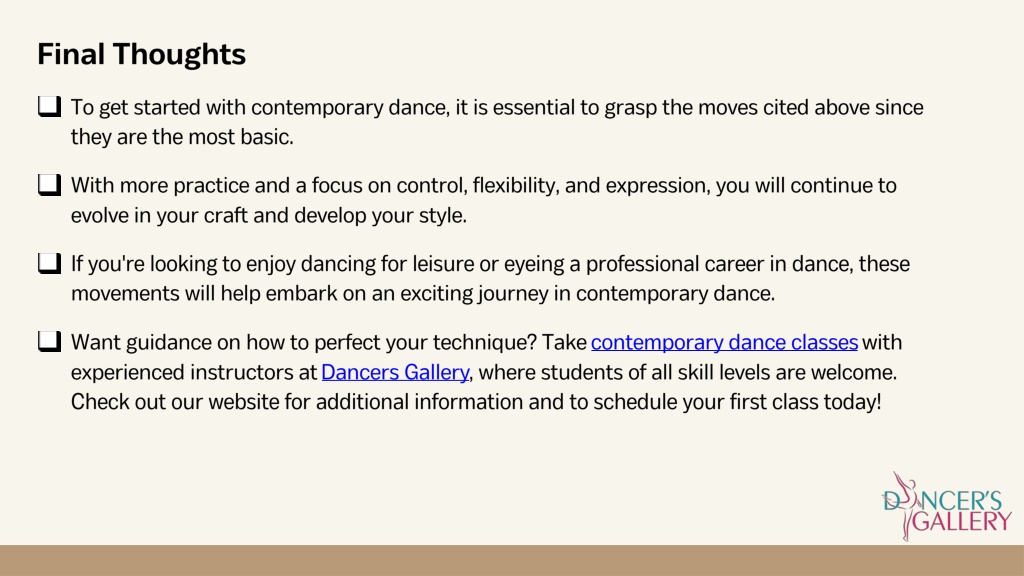The image size is (1024, 576).
Task: Tick the checkbox next to 'With more practice'
Action: (x=50, y=185)
